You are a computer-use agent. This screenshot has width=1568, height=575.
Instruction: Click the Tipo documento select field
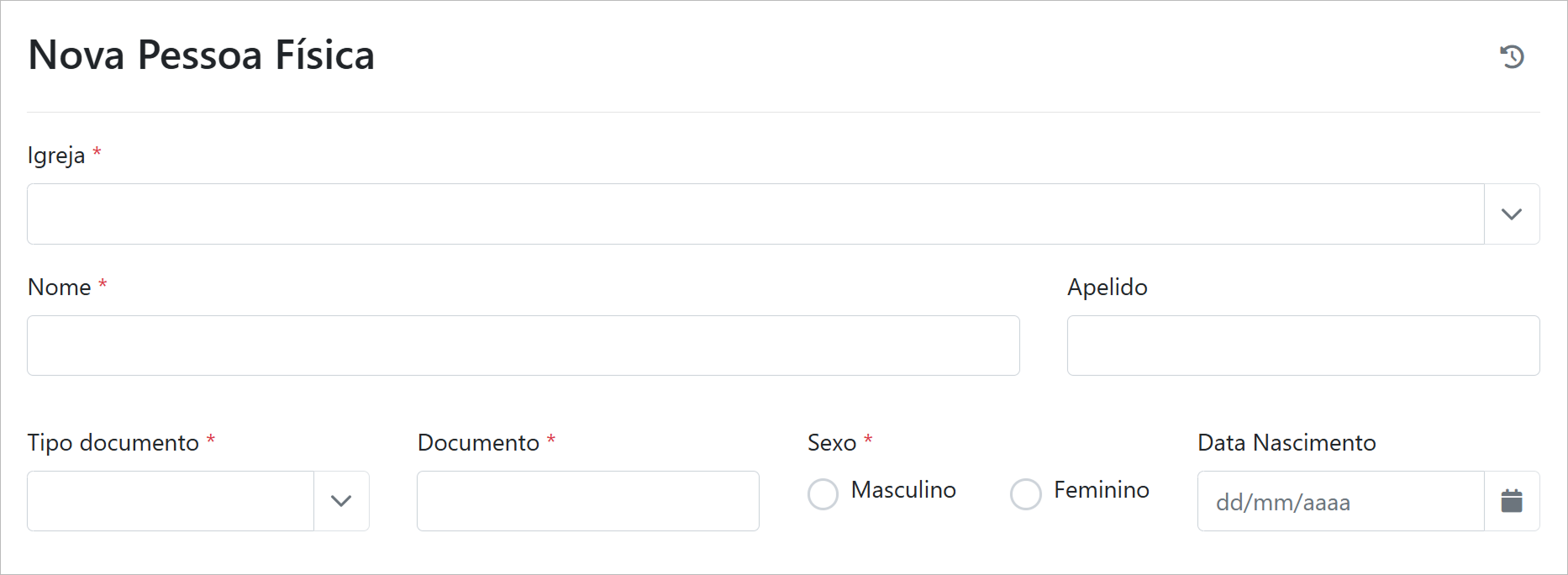171,501
